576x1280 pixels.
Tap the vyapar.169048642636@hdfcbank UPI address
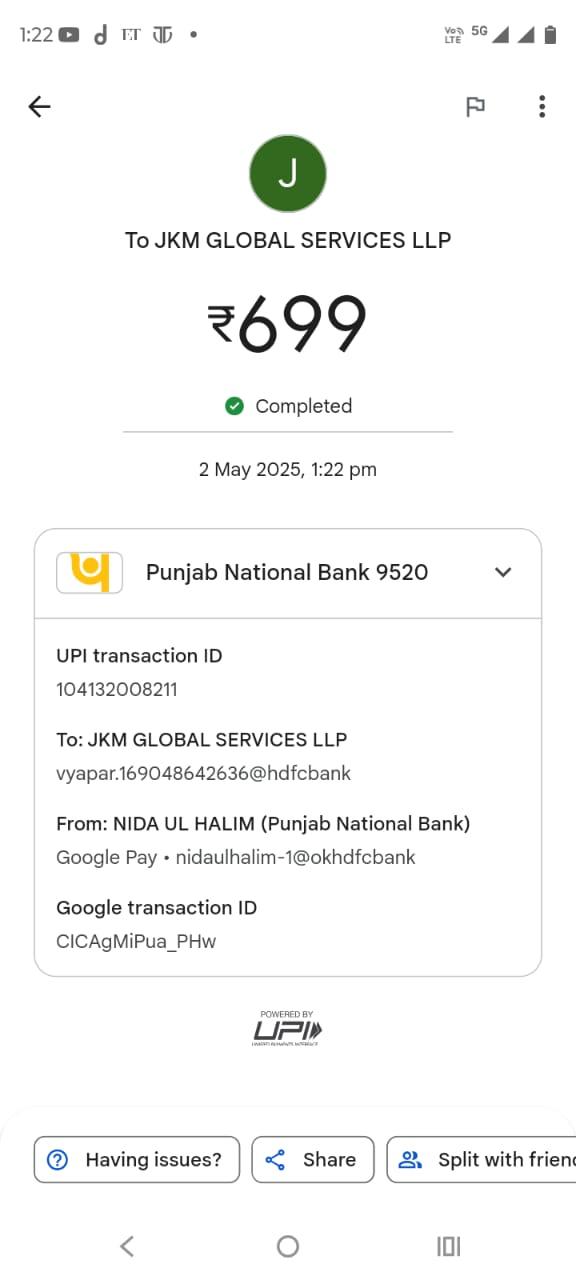pyautogui.click(x=204, y=773)
